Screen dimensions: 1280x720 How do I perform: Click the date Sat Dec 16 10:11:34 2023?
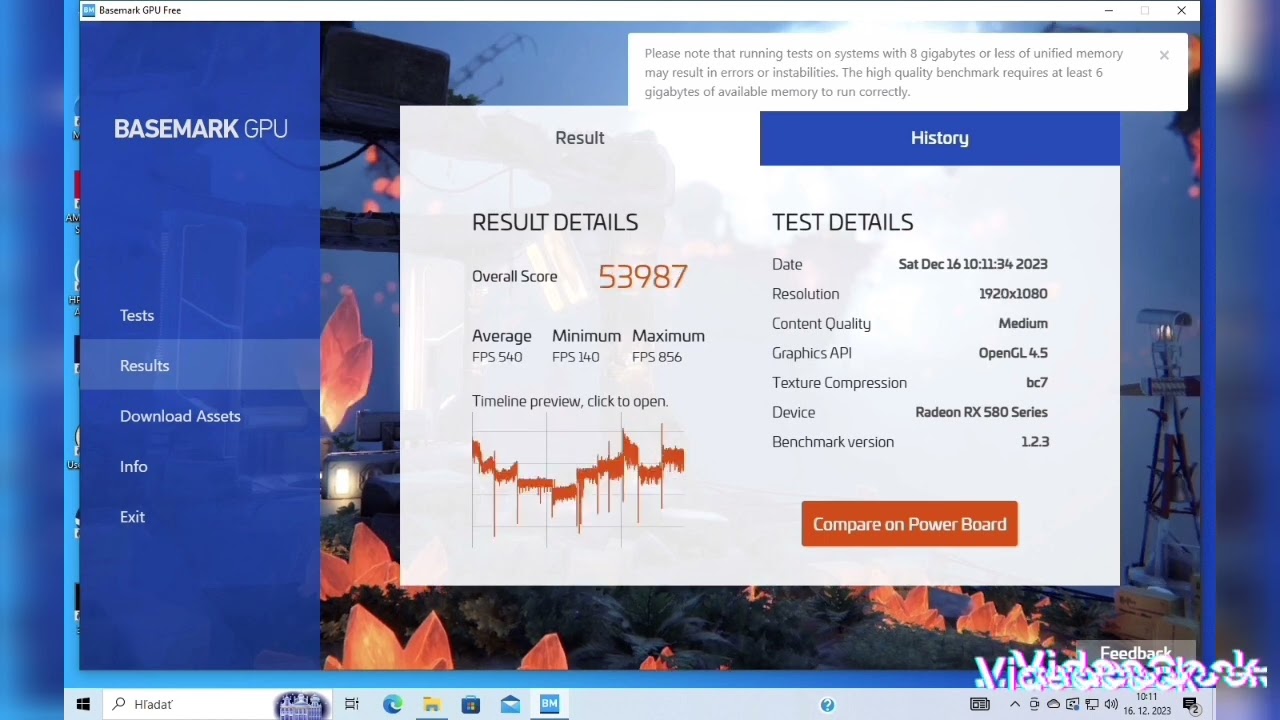point(973,264)
